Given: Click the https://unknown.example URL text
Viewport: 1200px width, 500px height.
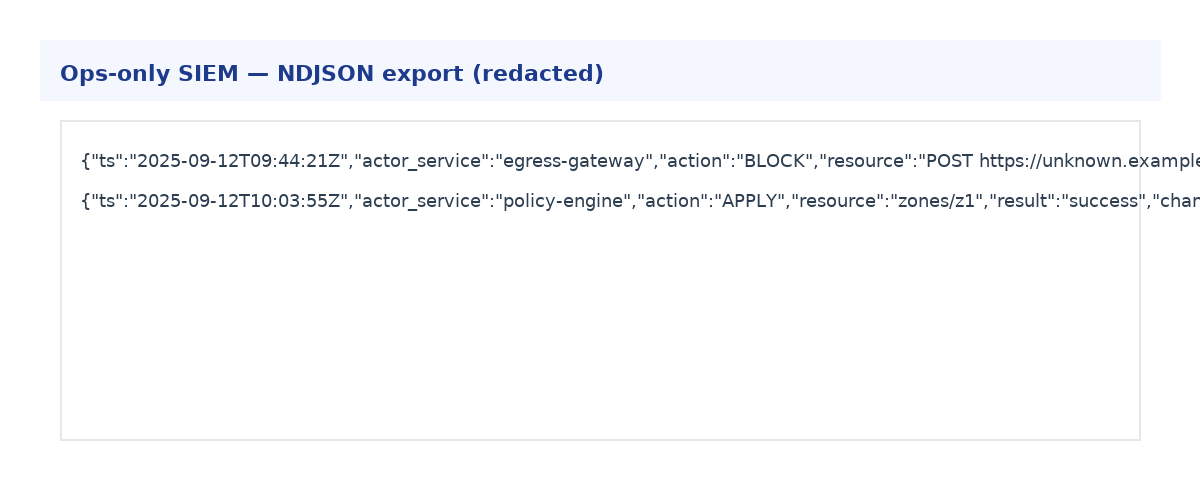Looking at the screenshot, I should (1088, 162).
